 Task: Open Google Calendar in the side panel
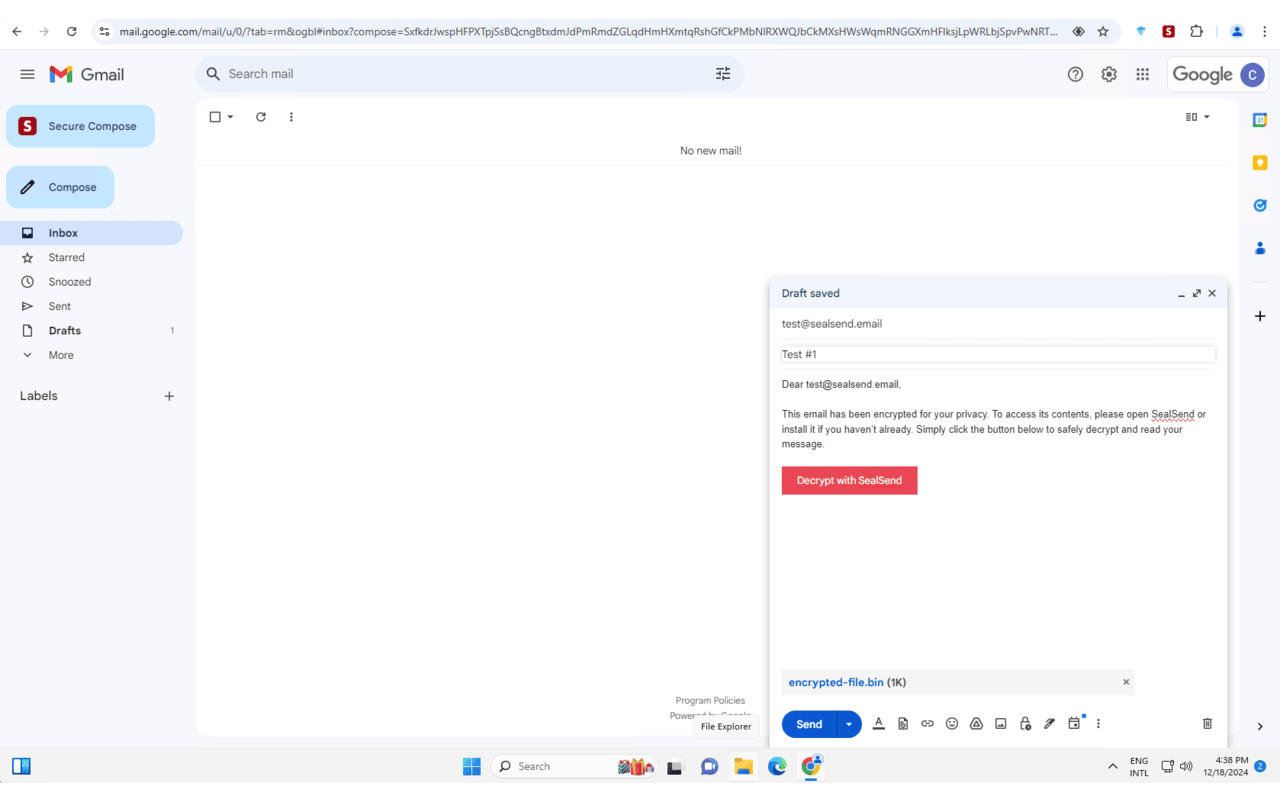(1260, 119)
